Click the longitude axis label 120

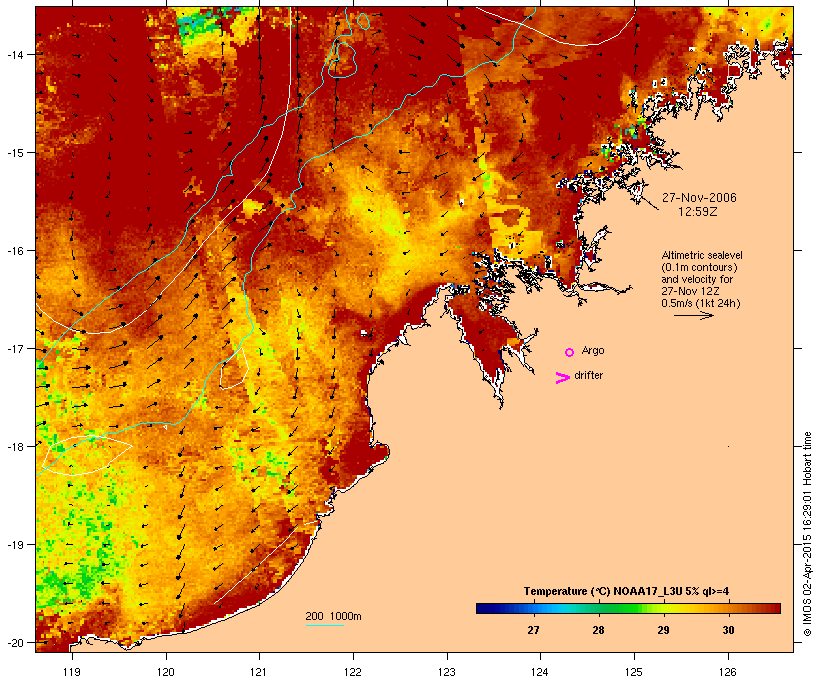166,672
